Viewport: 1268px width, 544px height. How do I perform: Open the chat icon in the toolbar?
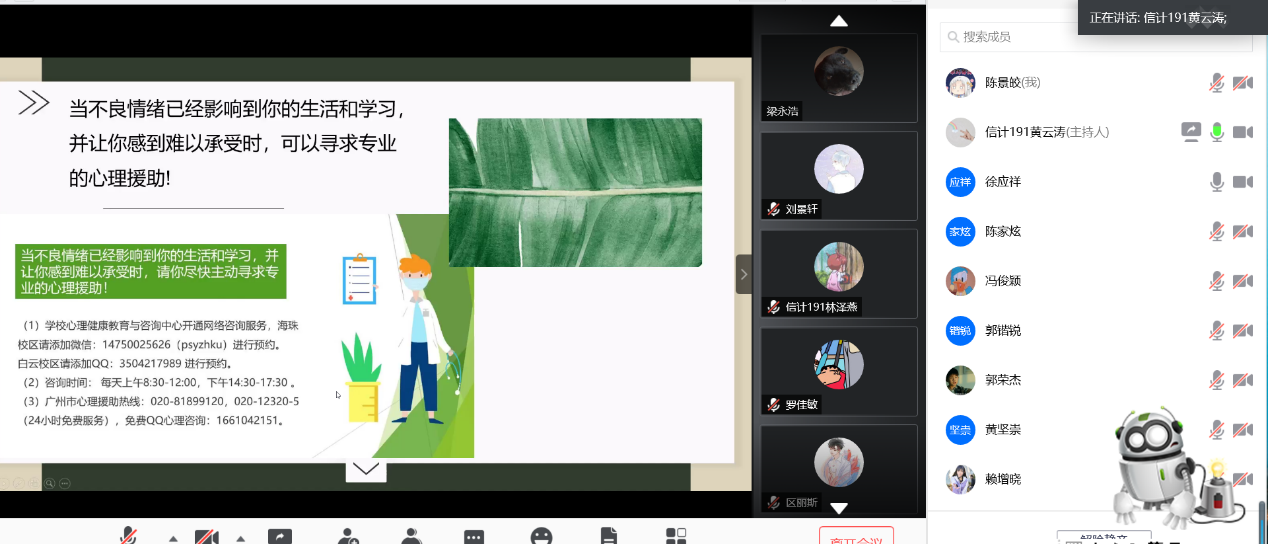tap(474, 537)
